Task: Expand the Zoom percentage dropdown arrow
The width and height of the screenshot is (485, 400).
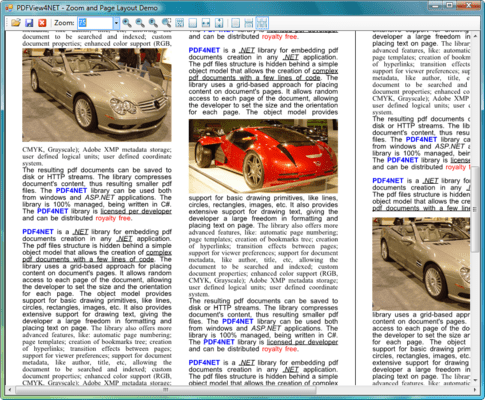Action: [116, 23]
